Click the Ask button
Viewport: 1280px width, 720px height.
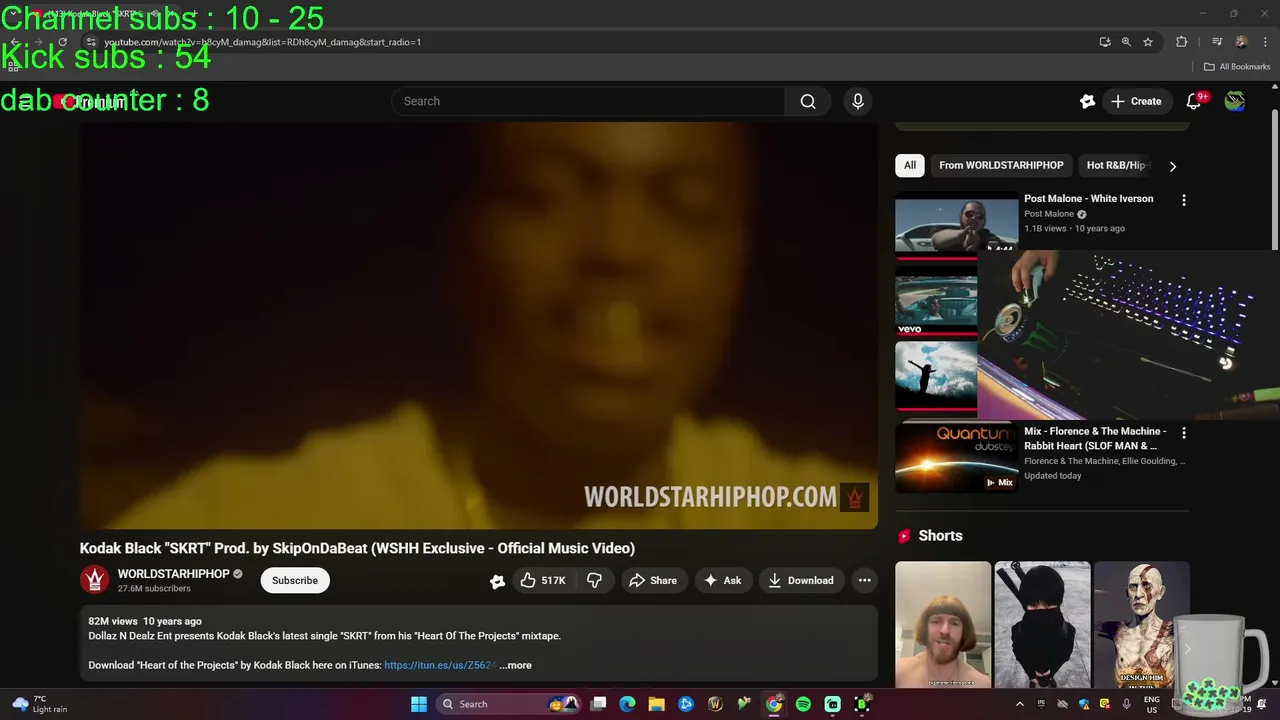pos(722,580)
